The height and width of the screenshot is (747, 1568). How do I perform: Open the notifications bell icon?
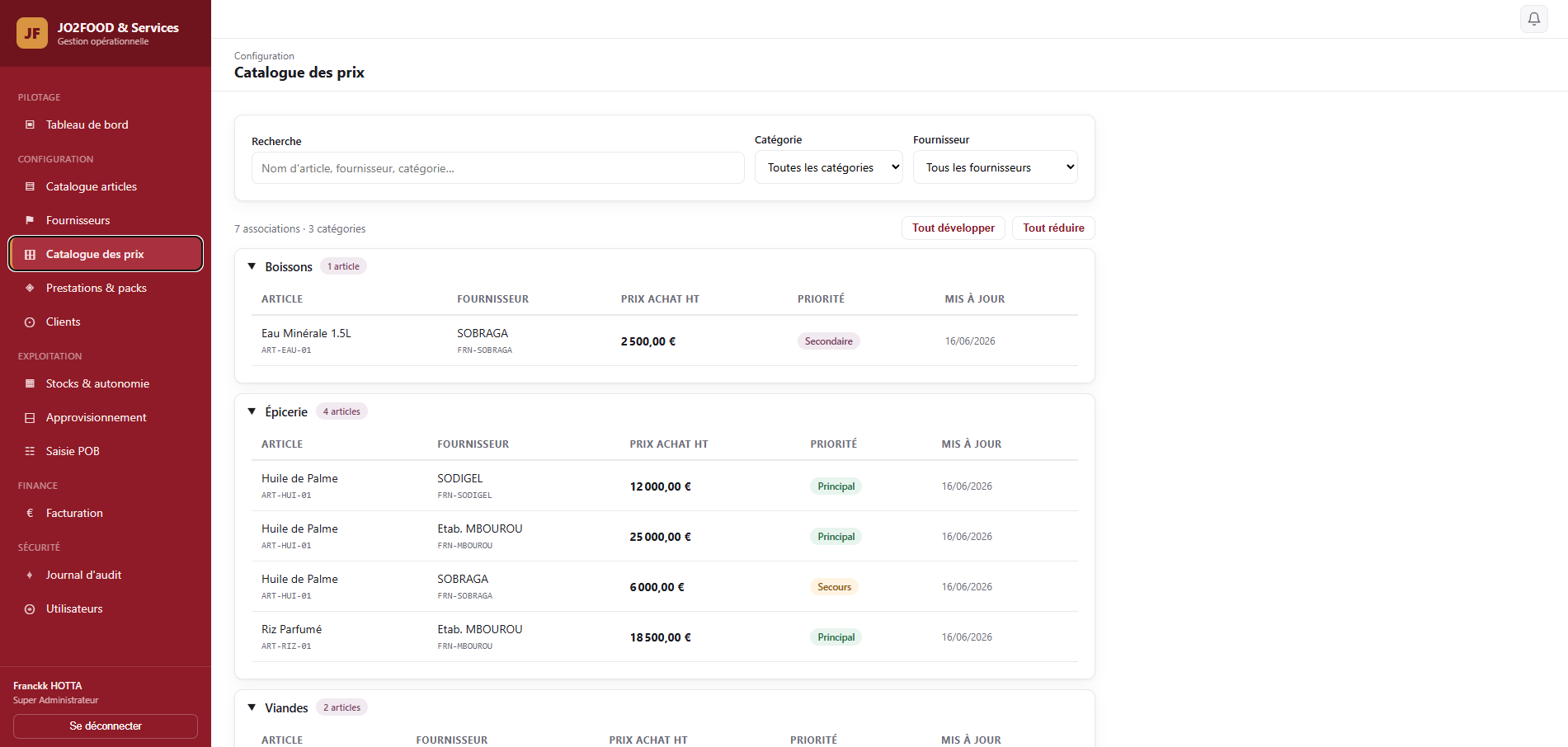point(1533,19)
